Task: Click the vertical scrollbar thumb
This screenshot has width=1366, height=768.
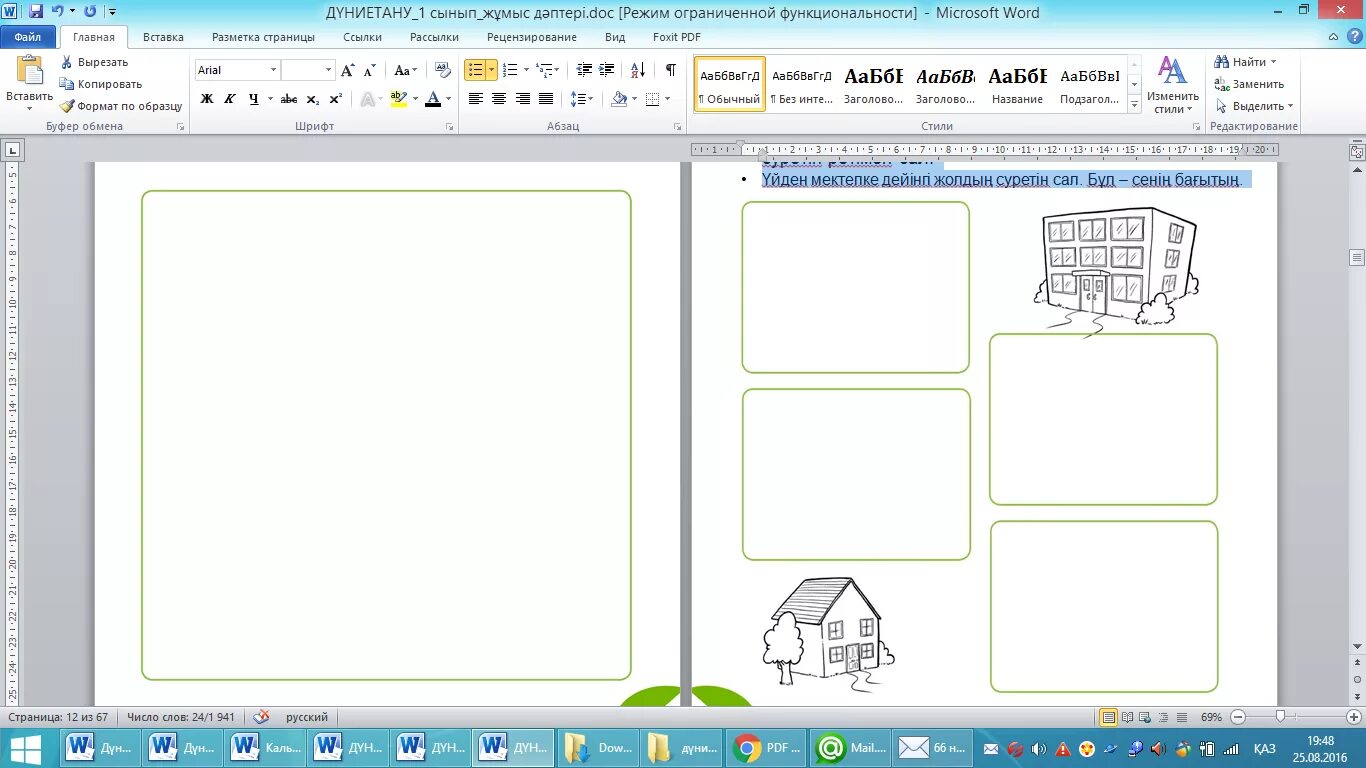Action: tap(1357, 258)
